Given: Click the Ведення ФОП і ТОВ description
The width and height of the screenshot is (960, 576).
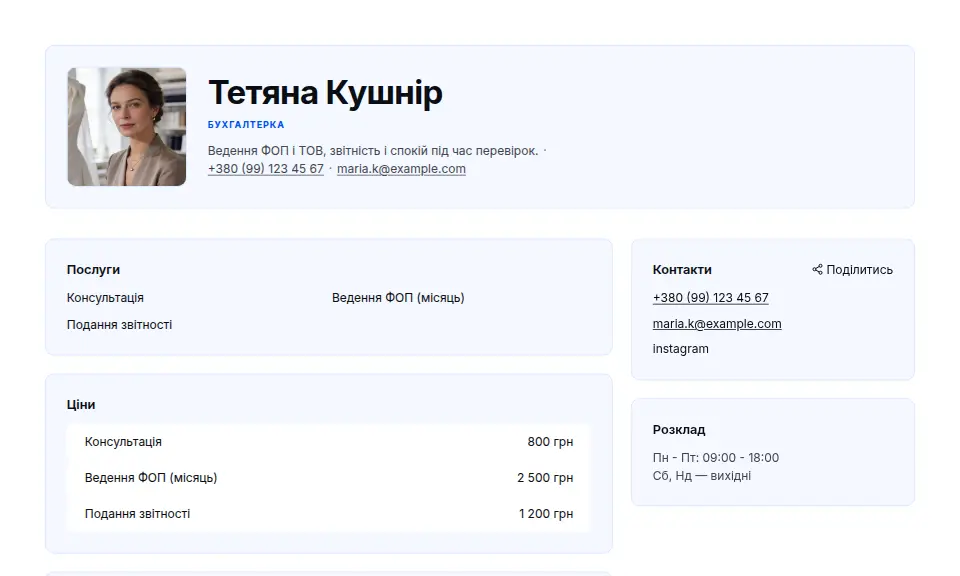Looking at the screenshot, I should [x=373, y=151].
